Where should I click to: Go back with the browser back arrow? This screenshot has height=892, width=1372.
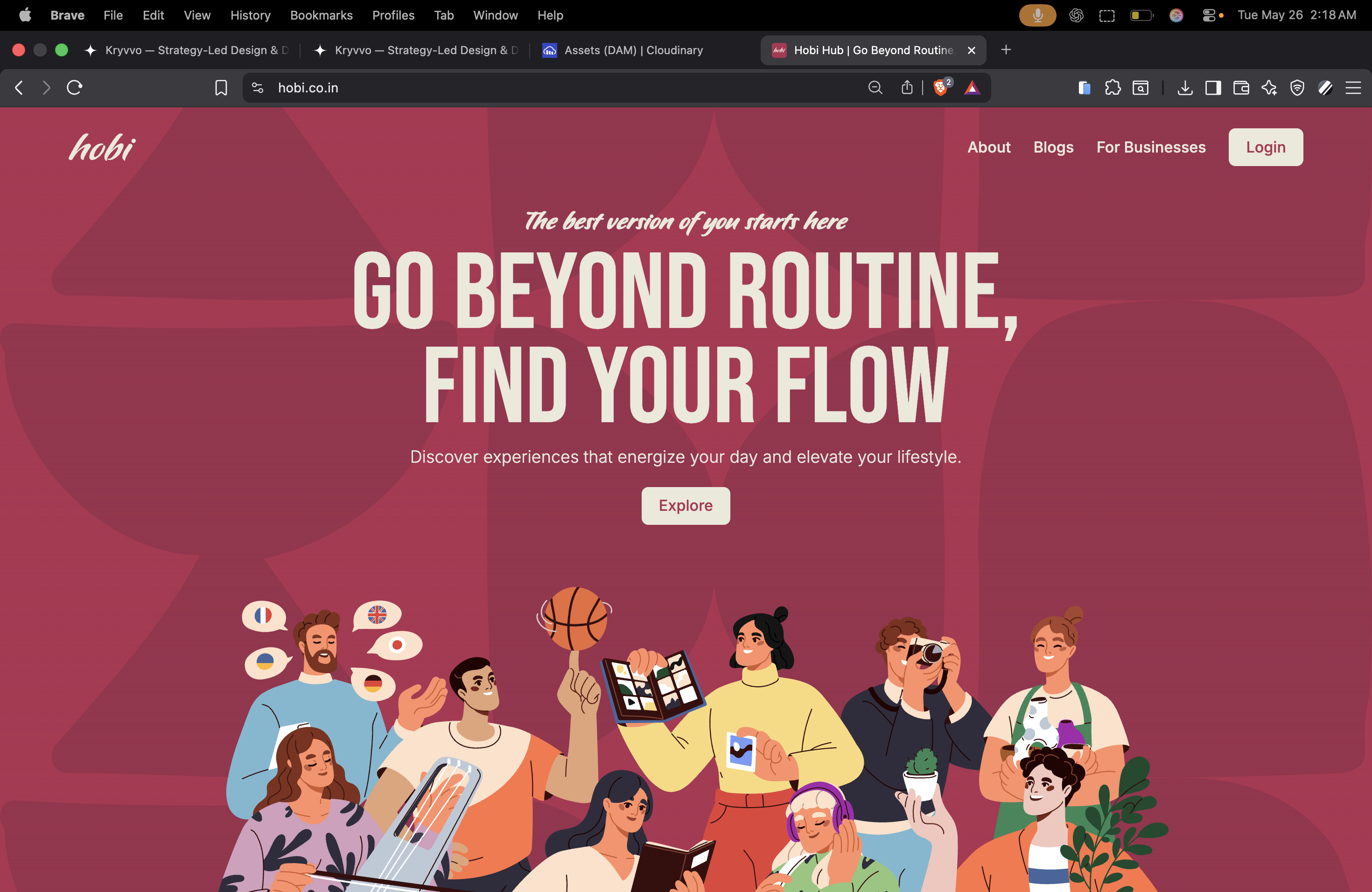point(19,88)
